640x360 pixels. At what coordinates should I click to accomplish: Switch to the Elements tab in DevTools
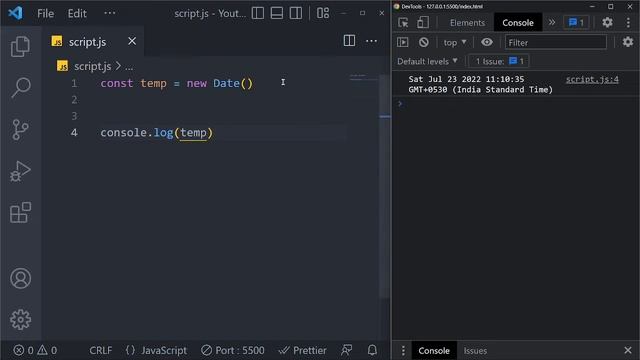click(x=467, y=22)
